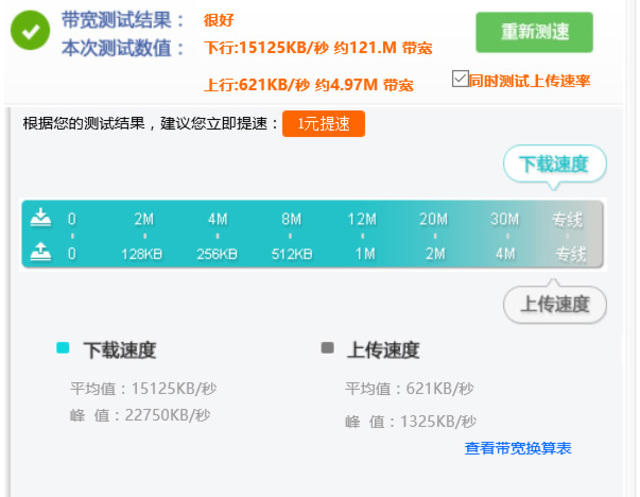Click the gray upload speed legend square
This screenshot has width=640, height=497.
coord(328,348)
